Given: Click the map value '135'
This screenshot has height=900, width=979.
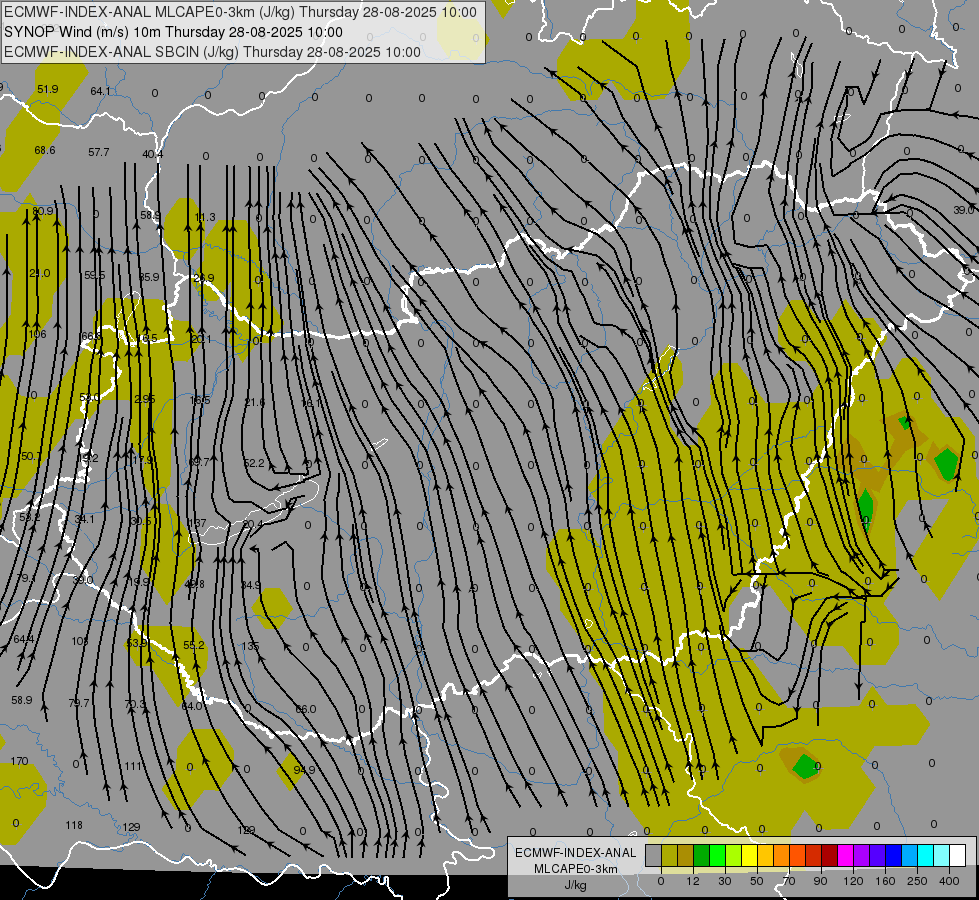Looking at the screenshot, I should [x=250, y=646].
